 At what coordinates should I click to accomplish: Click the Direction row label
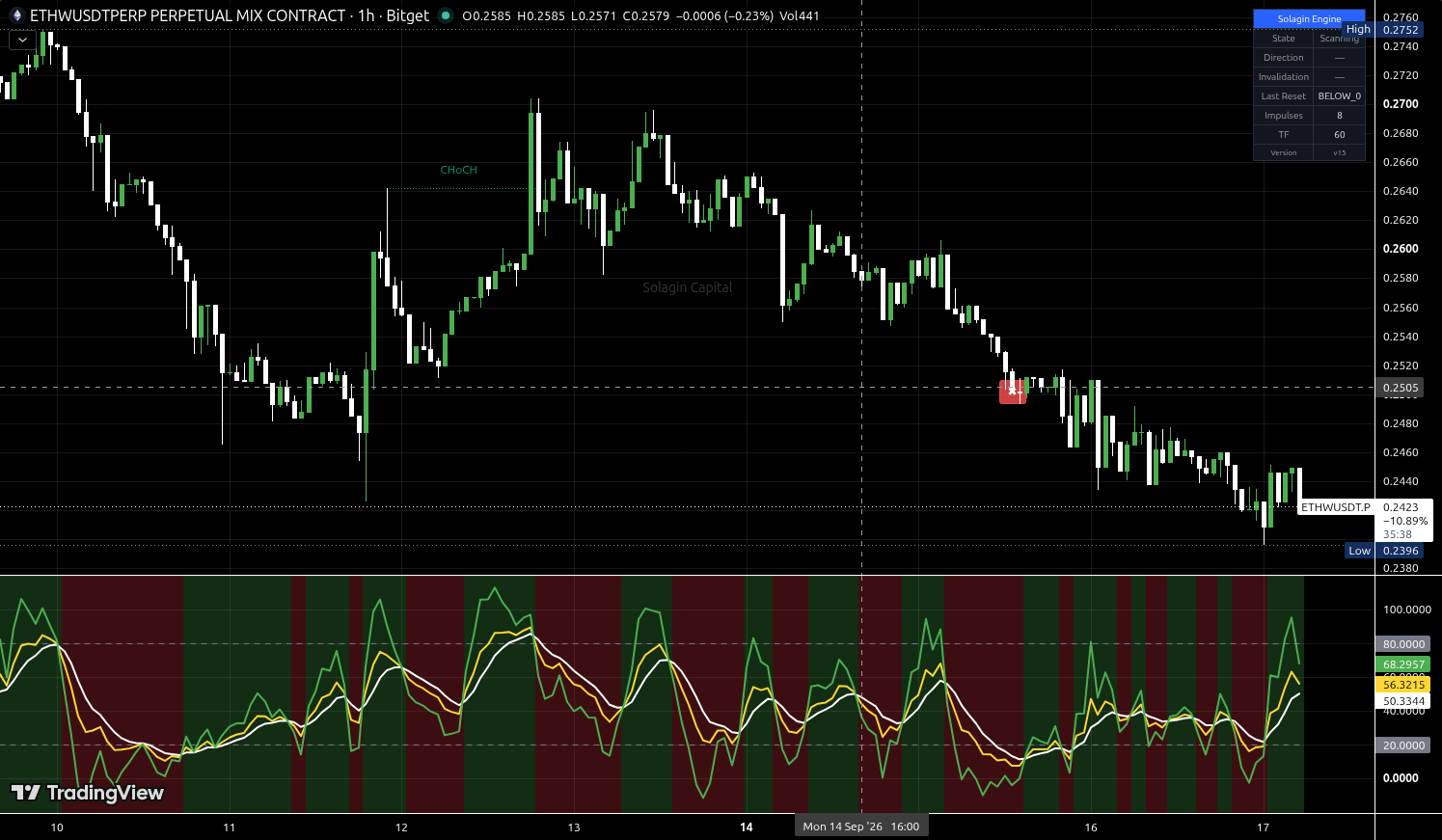click(x=1284, y=58)
